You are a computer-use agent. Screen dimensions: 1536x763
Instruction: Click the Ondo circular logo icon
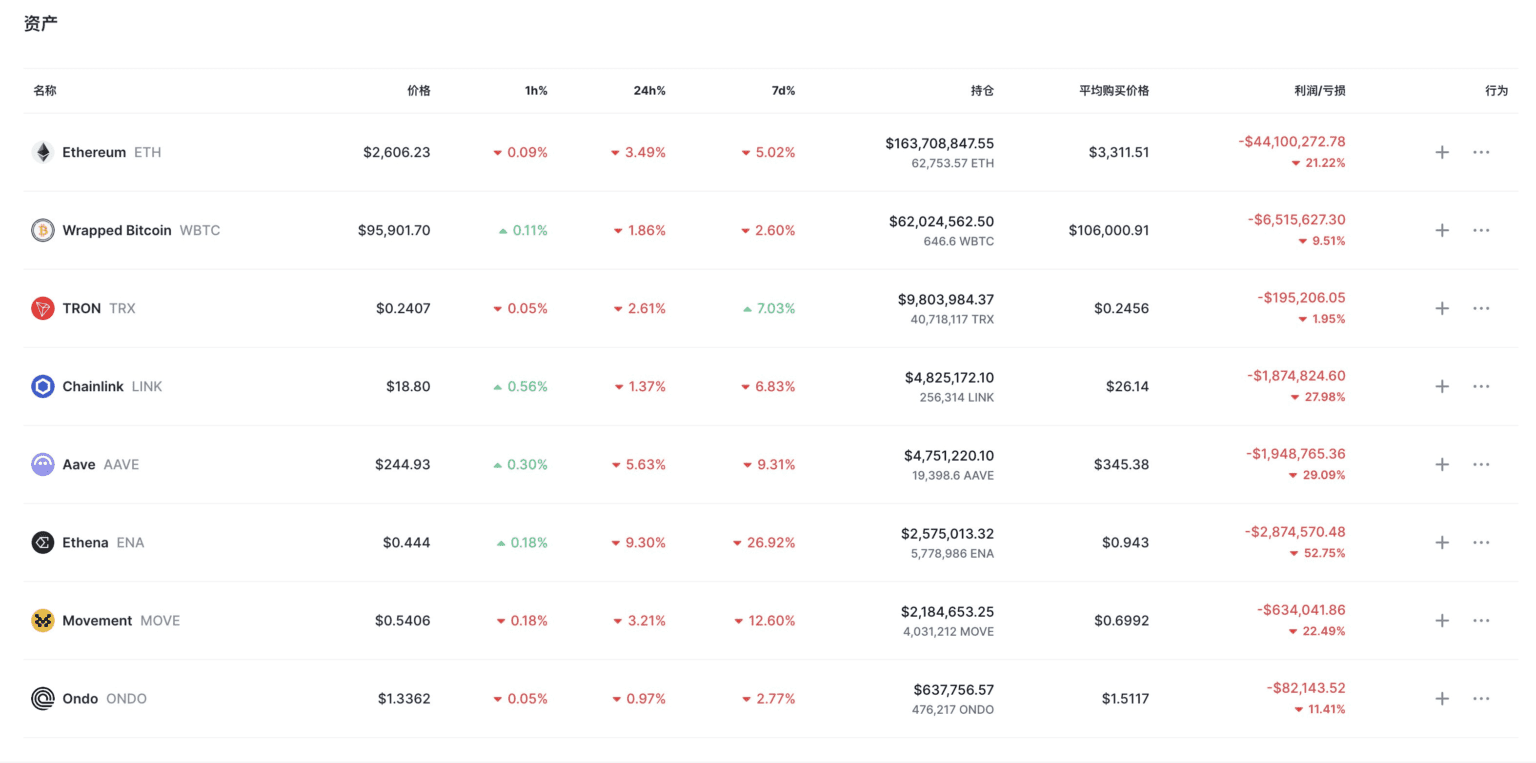42,698
